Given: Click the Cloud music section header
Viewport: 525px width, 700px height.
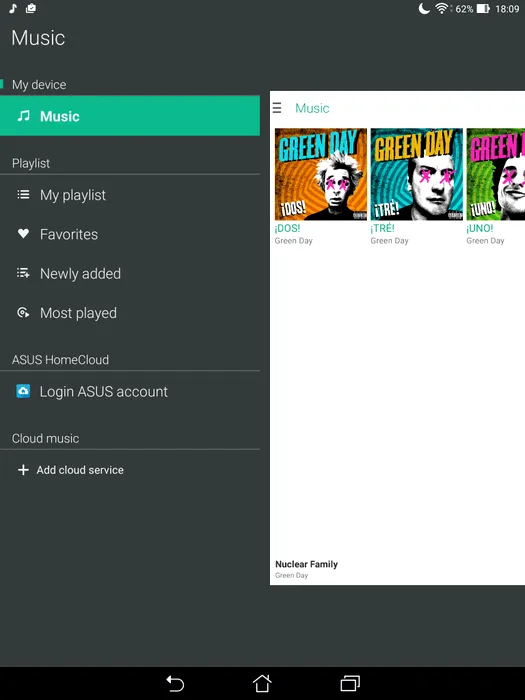Looking at the screenshot, I should tap(46, 438).
